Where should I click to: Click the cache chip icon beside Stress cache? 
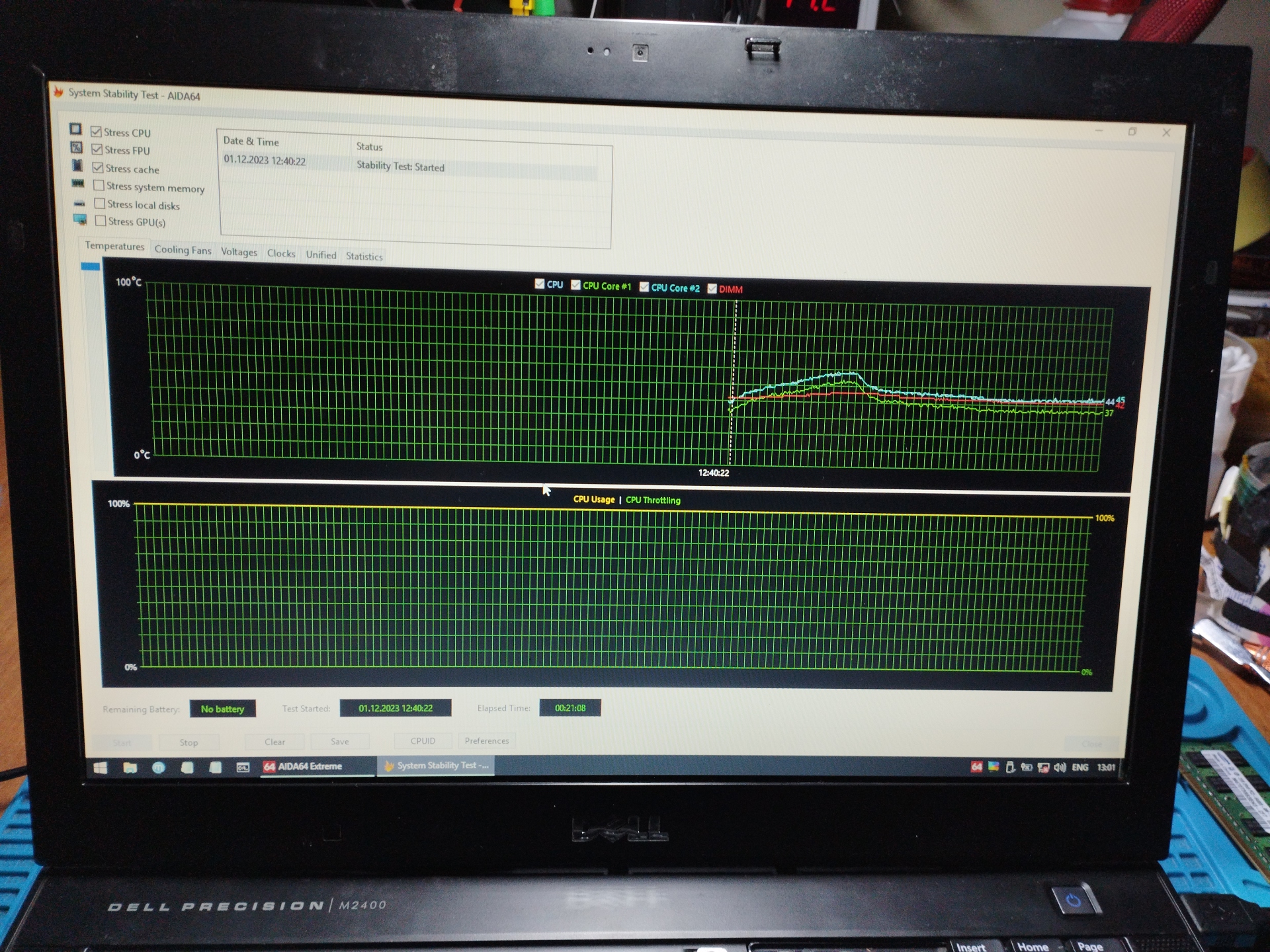tap(77, 165)
